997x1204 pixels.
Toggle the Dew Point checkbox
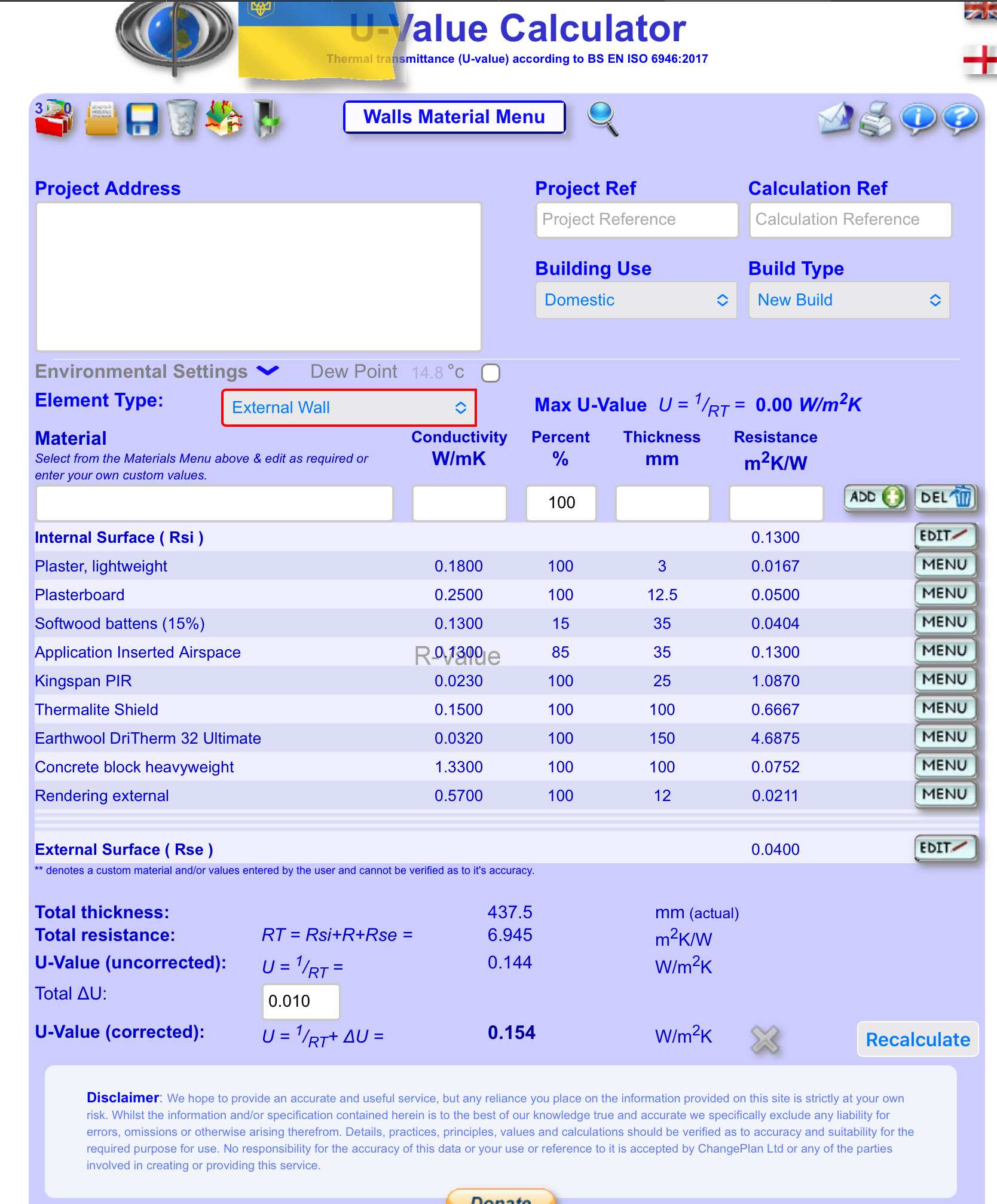491,373
